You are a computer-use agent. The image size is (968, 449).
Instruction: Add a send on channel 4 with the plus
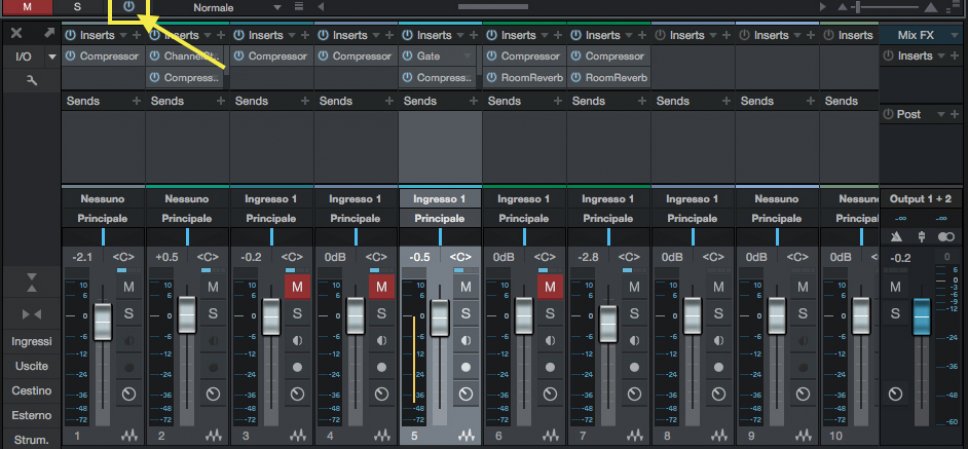coord(389,101)
